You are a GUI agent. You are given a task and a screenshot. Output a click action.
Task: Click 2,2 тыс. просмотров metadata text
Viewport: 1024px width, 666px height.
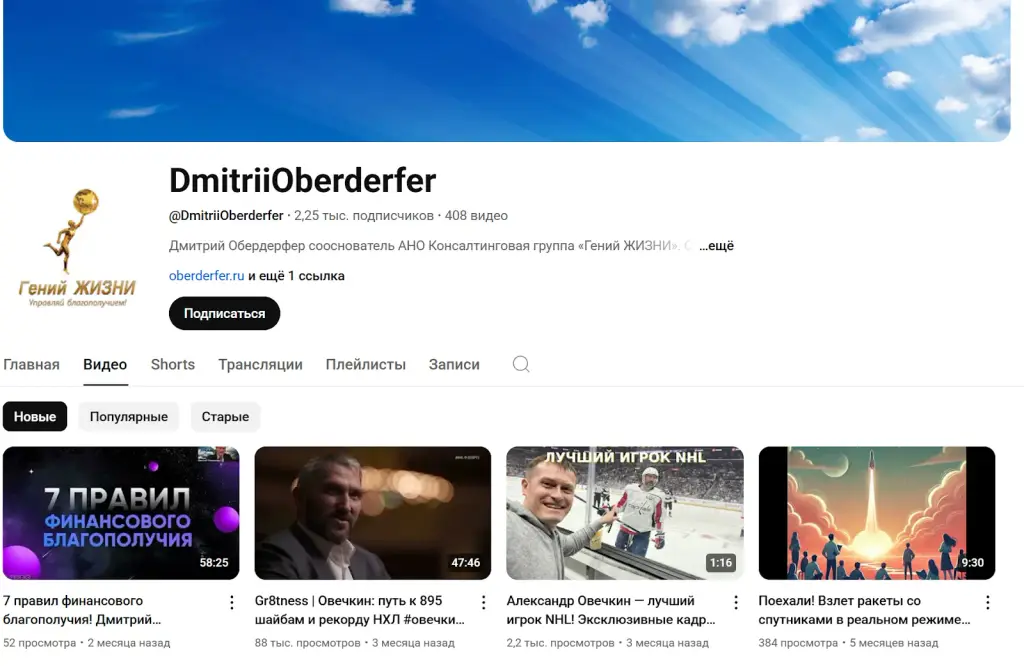pyautogui.click(x=560, y=642)
